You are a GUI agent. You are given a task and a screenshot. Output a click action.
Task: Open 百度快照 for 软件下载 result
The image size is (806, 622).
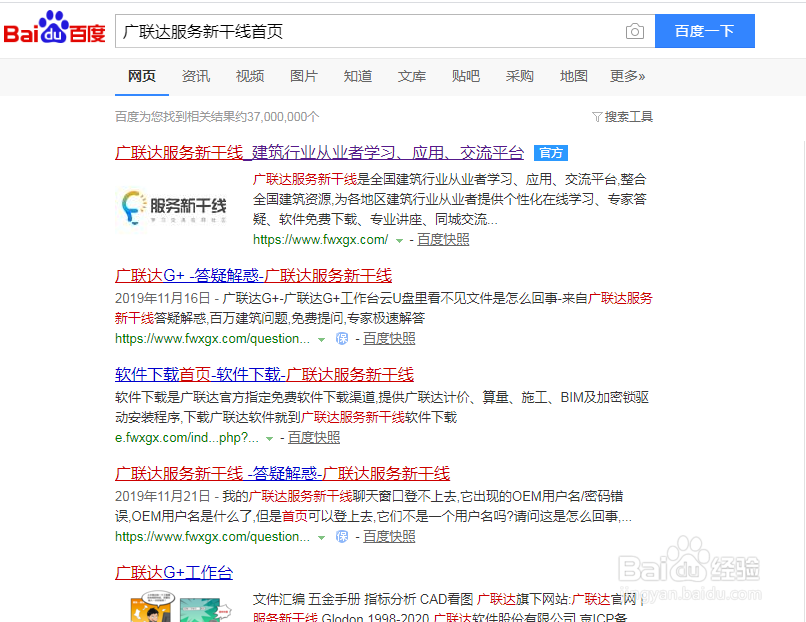314,438
